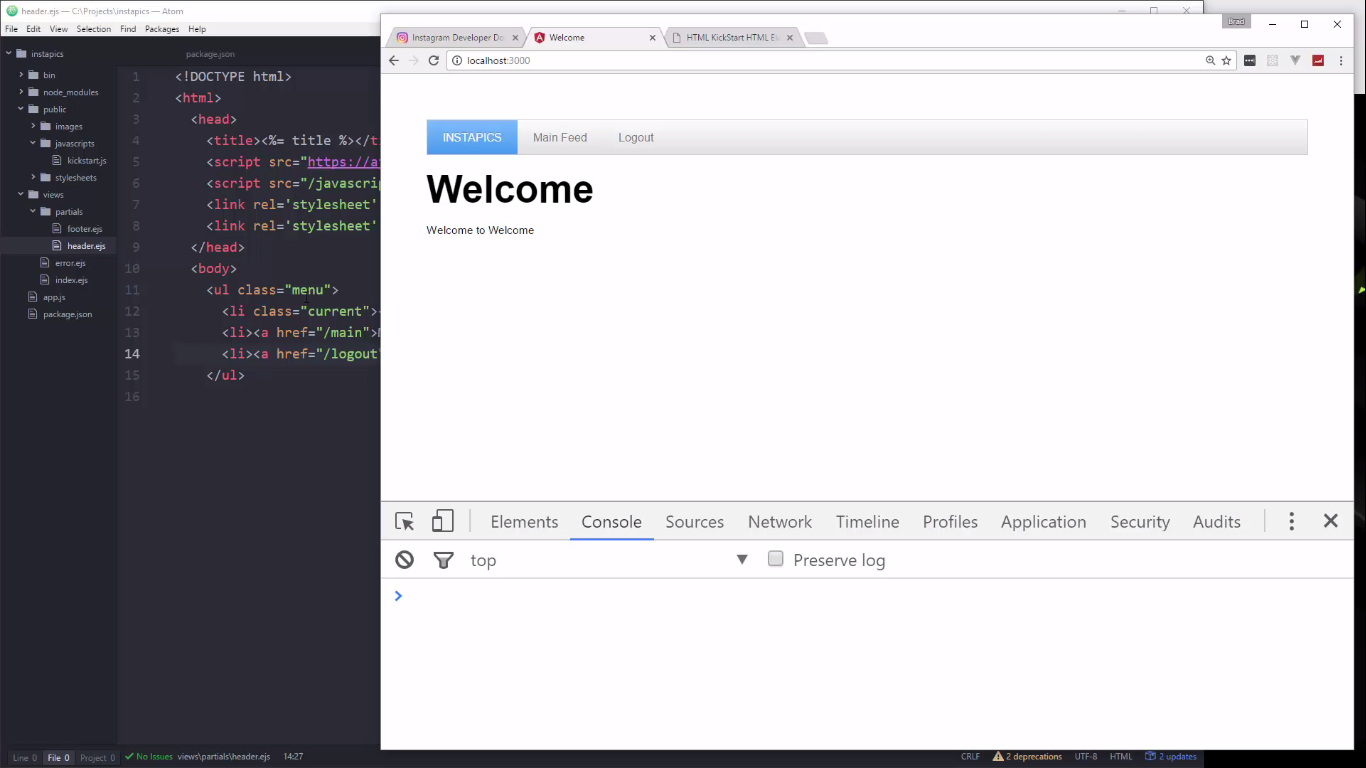
Task: Close the Welcome browser tab
Action: (653, 38)
